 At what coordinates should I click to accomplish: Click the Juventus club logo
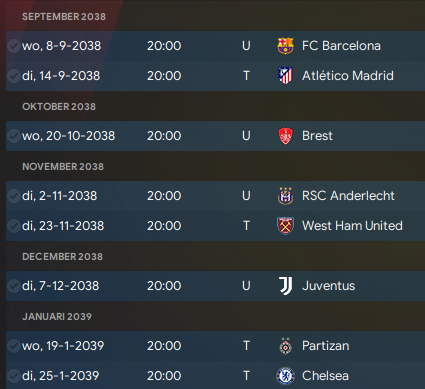[285, 286]
